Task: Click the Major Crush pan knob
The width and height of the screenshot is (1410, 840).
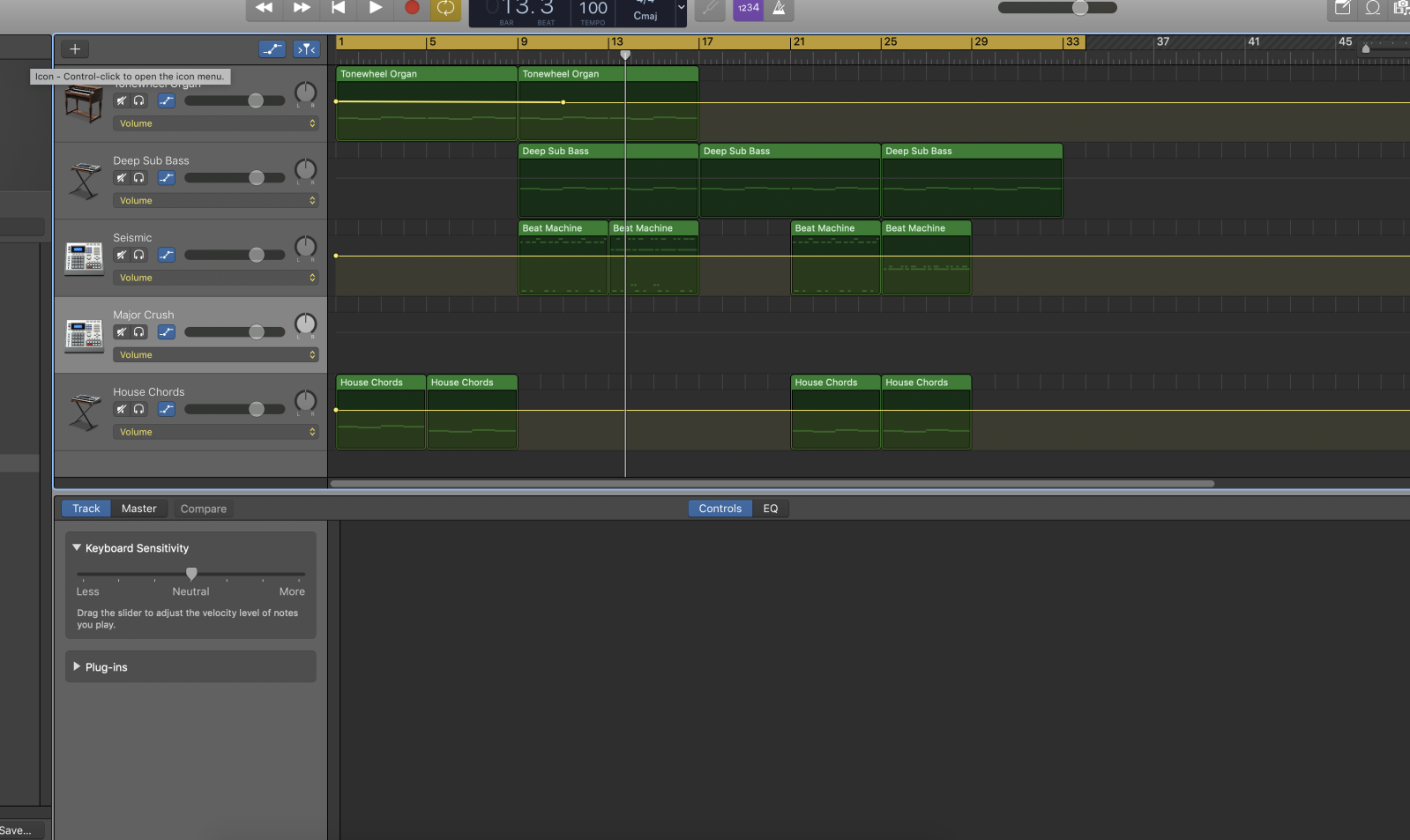Action: (x=305, y=324)
